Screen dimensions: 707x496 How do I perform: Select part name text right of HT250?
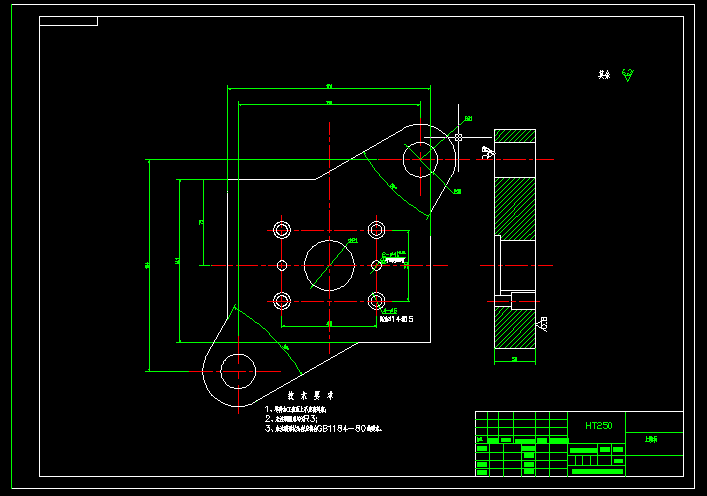click(651, 439)
